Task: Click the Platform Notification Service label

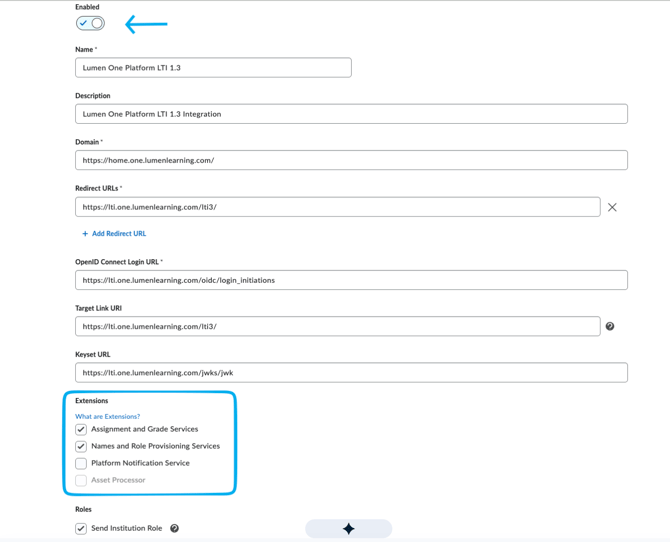Action: pos(140,463)
